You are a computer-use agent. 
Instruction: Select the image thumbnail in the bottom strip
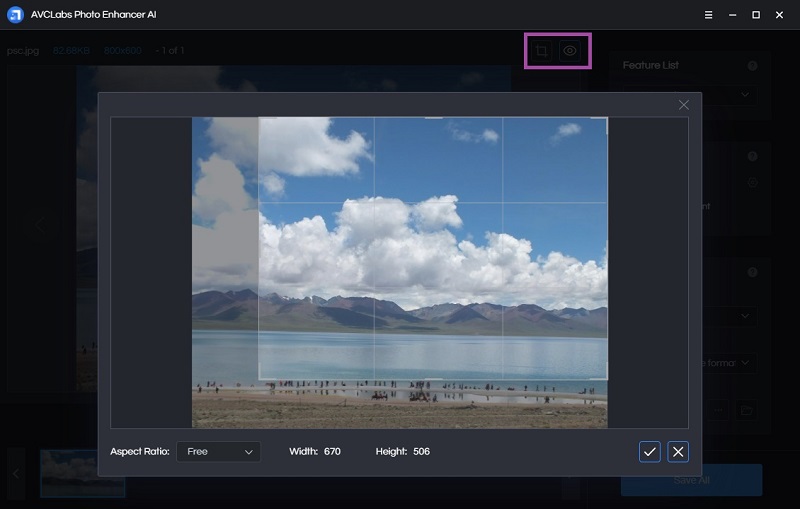tap(83, 473)
